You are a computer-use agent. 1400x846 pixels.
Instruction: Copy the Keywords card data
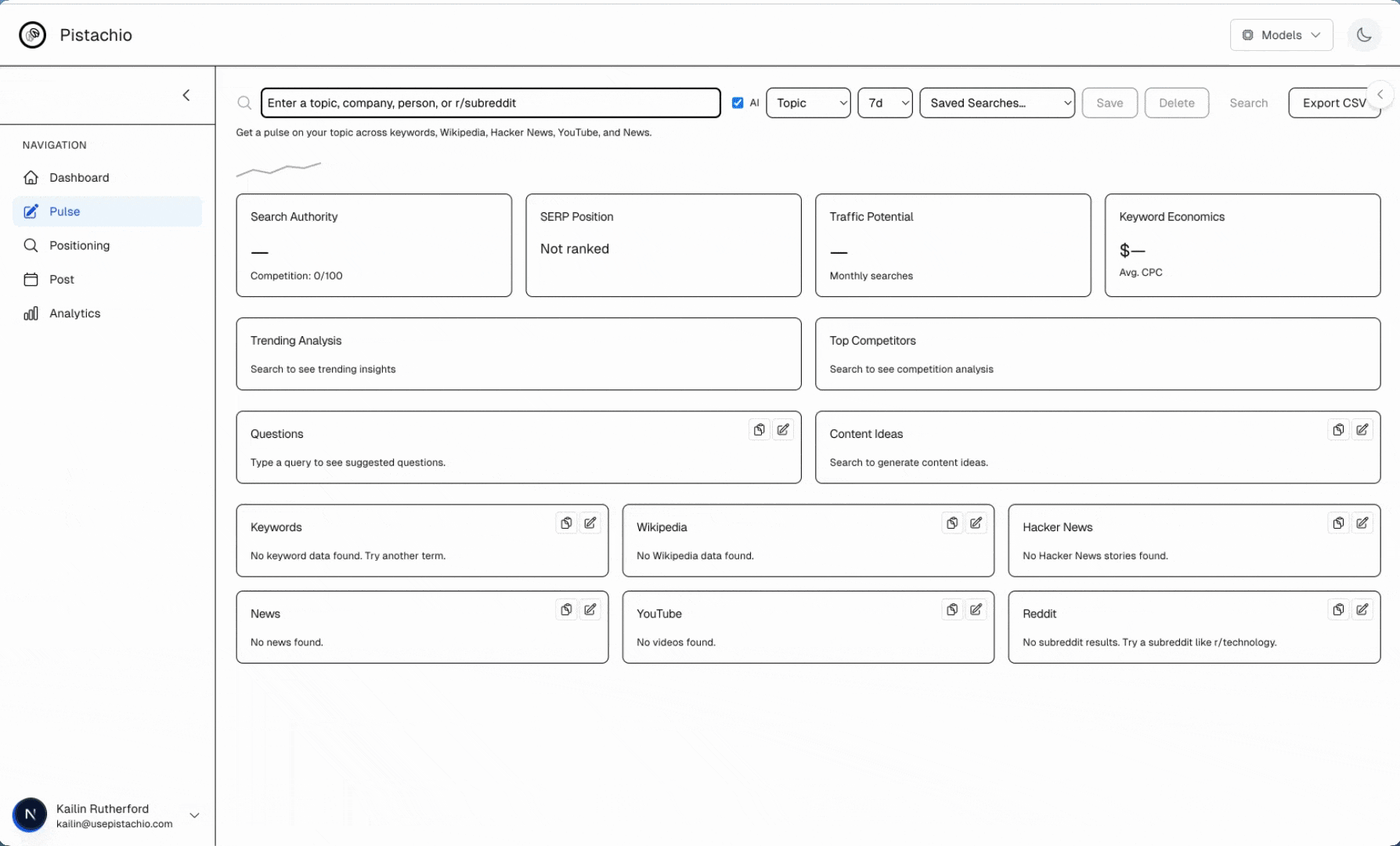[566, 522]
